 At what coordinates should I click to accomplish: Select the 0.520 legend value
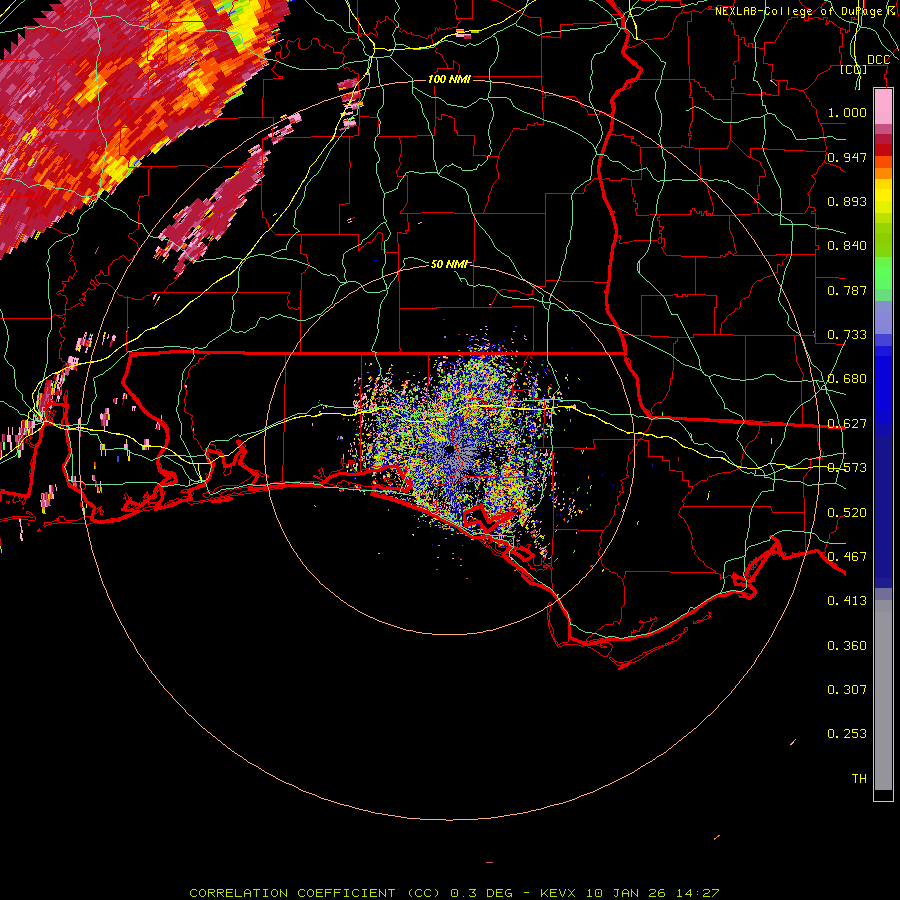[847, 513]
